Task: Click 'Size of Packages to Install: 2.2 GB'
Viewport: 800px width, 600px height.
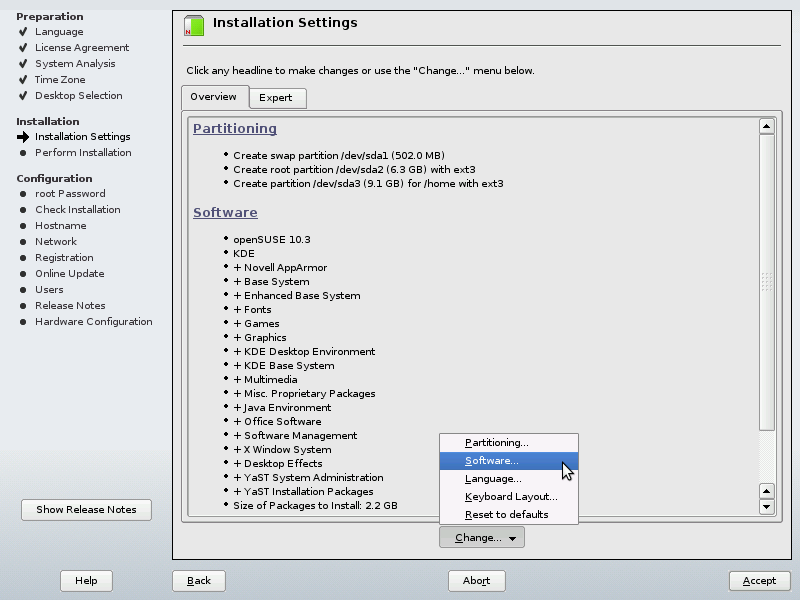Action: click(315, 506)
